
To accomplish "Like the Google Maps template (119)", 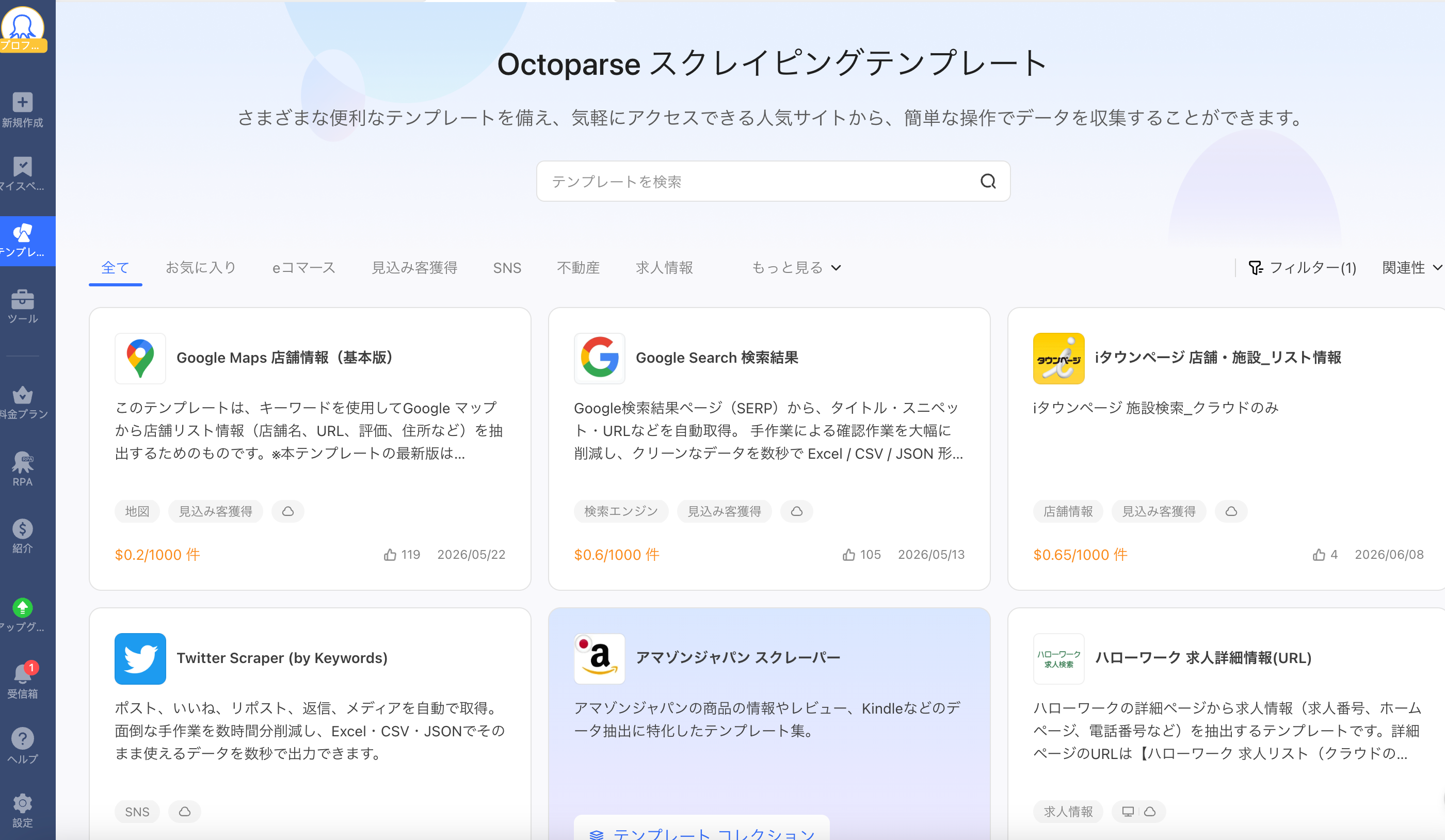I will pyautogui.click(x=390, y=555).
